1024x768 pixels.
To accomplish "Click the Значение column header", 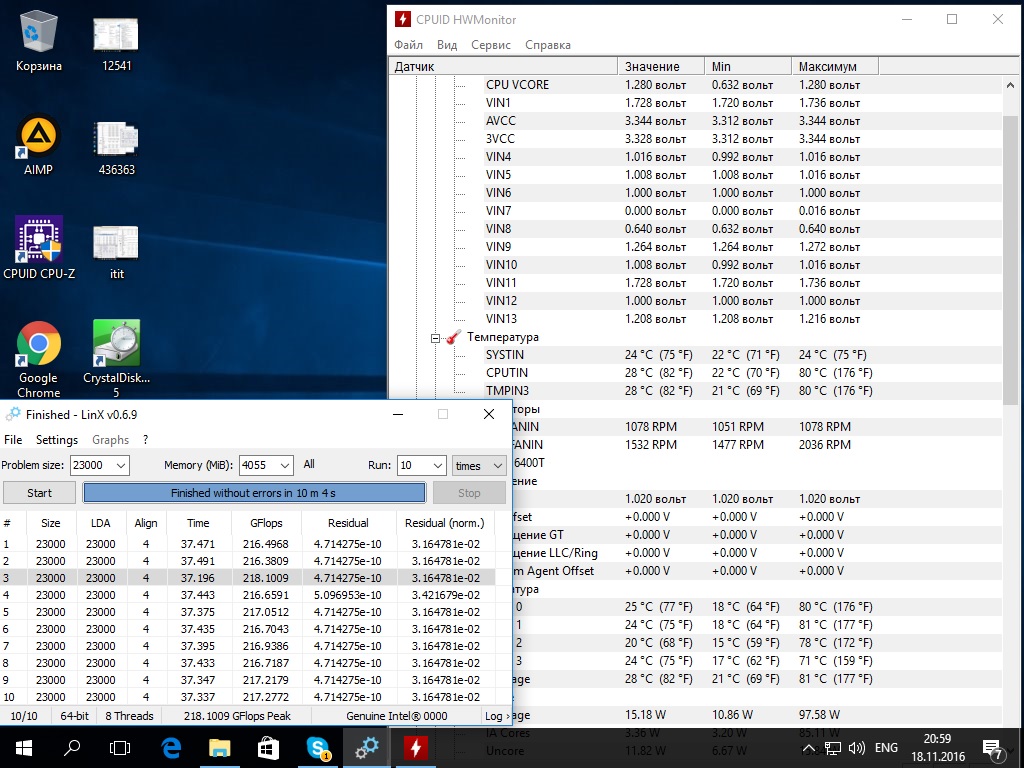I will pyautogui.click(x=661, y=66).
